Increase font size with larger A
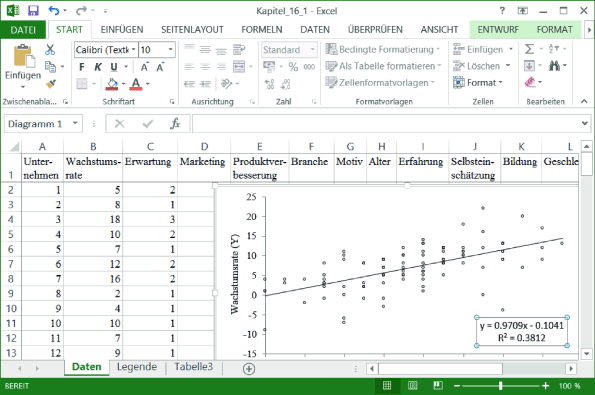Image resolution: width=595 pixels, height=395 pixels. tap(145, 67)
